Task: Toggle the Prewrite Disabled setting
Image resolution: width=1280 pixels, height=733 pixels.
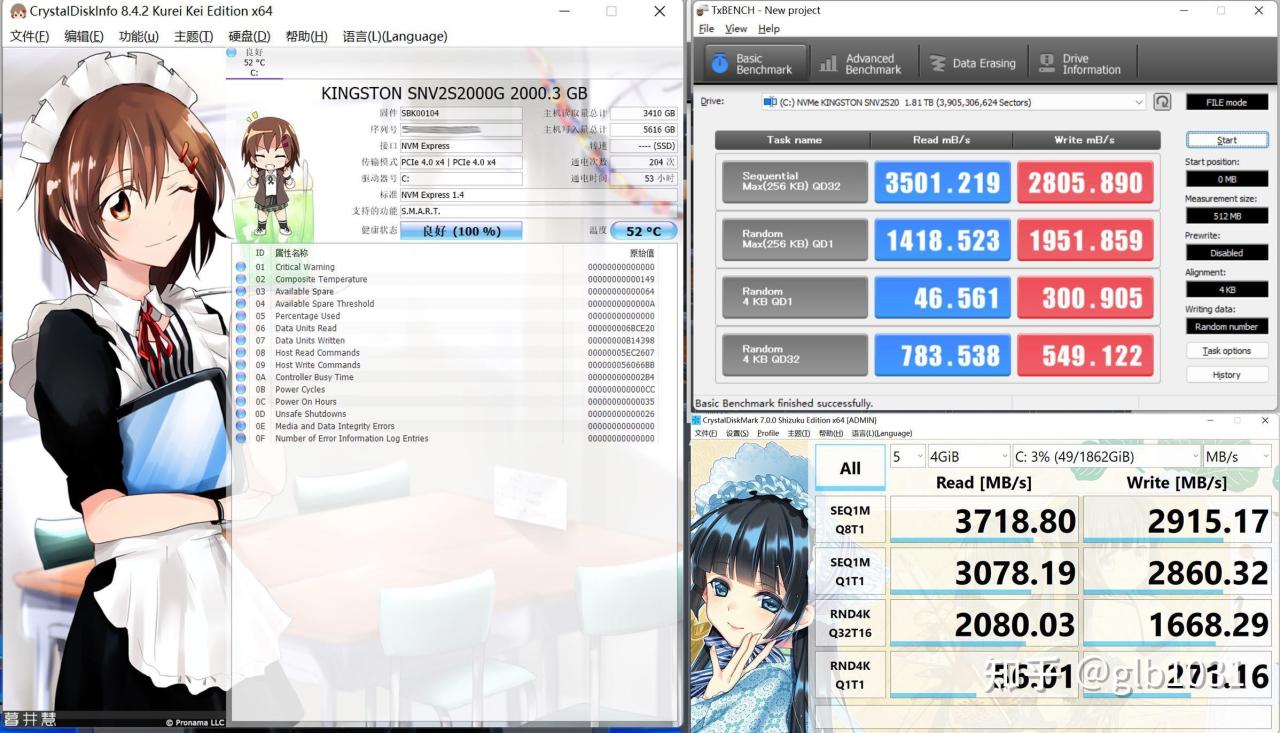Action: pyautogui.click(x=1227, y=252)
